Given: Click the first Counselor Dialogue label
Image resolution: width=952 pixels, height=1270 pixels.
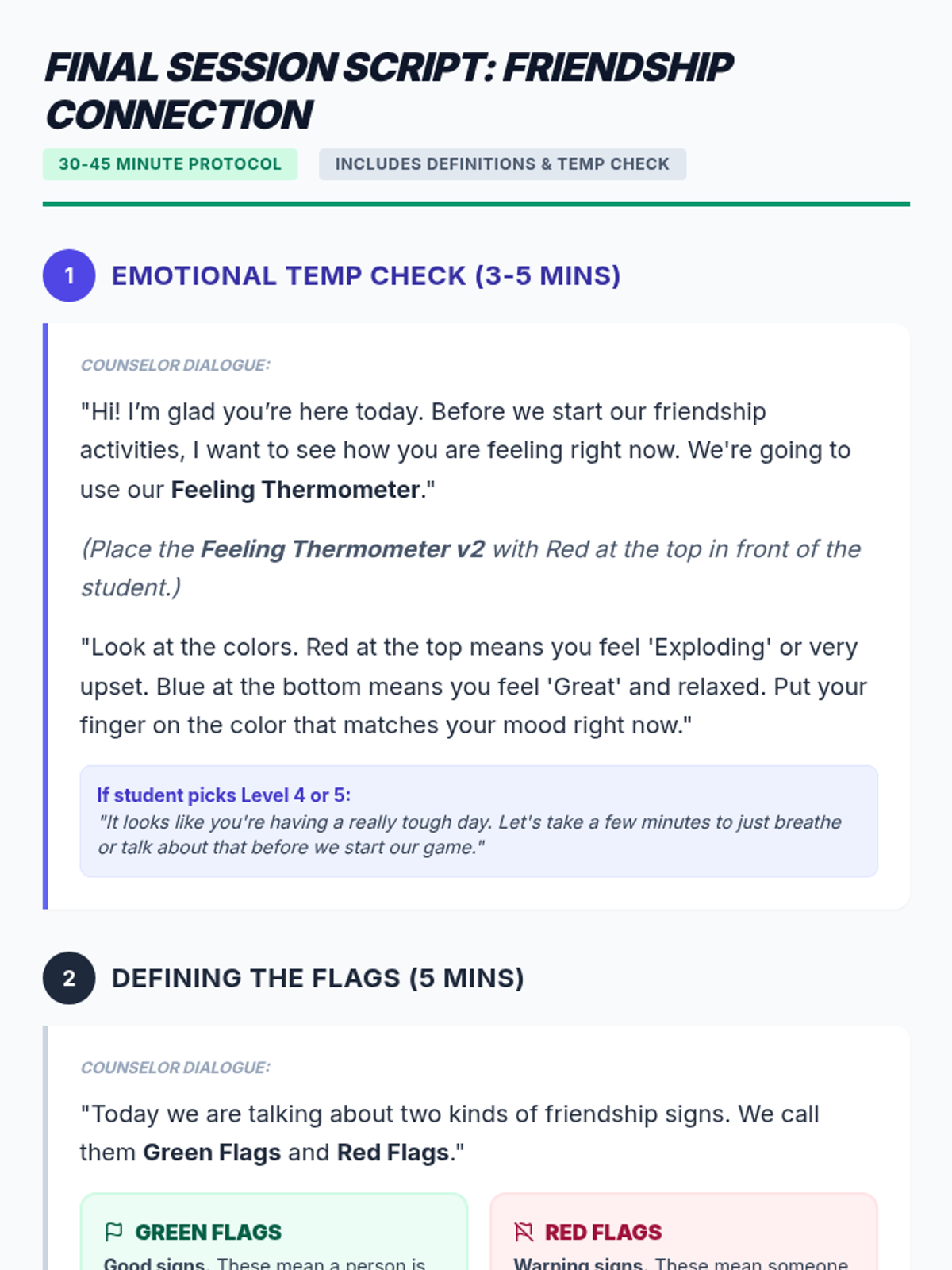Looking at the screenshot, I should click(175, 365).
